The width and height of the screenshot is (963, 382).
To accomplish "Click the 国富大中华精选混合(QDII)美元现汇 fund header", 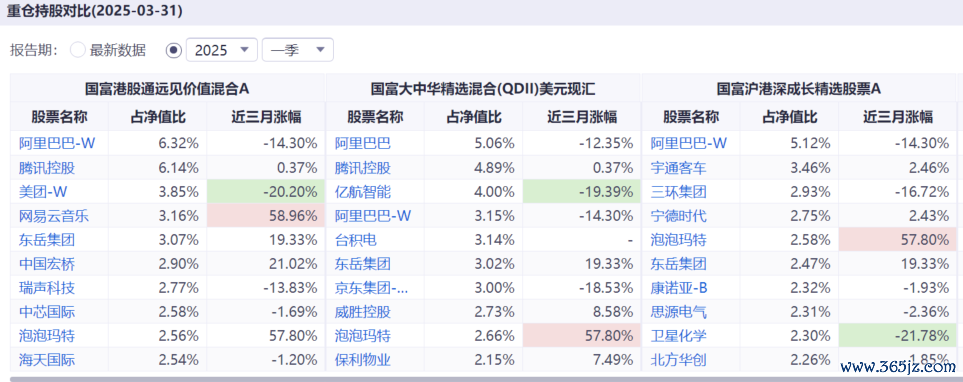I will click(483, 88).
